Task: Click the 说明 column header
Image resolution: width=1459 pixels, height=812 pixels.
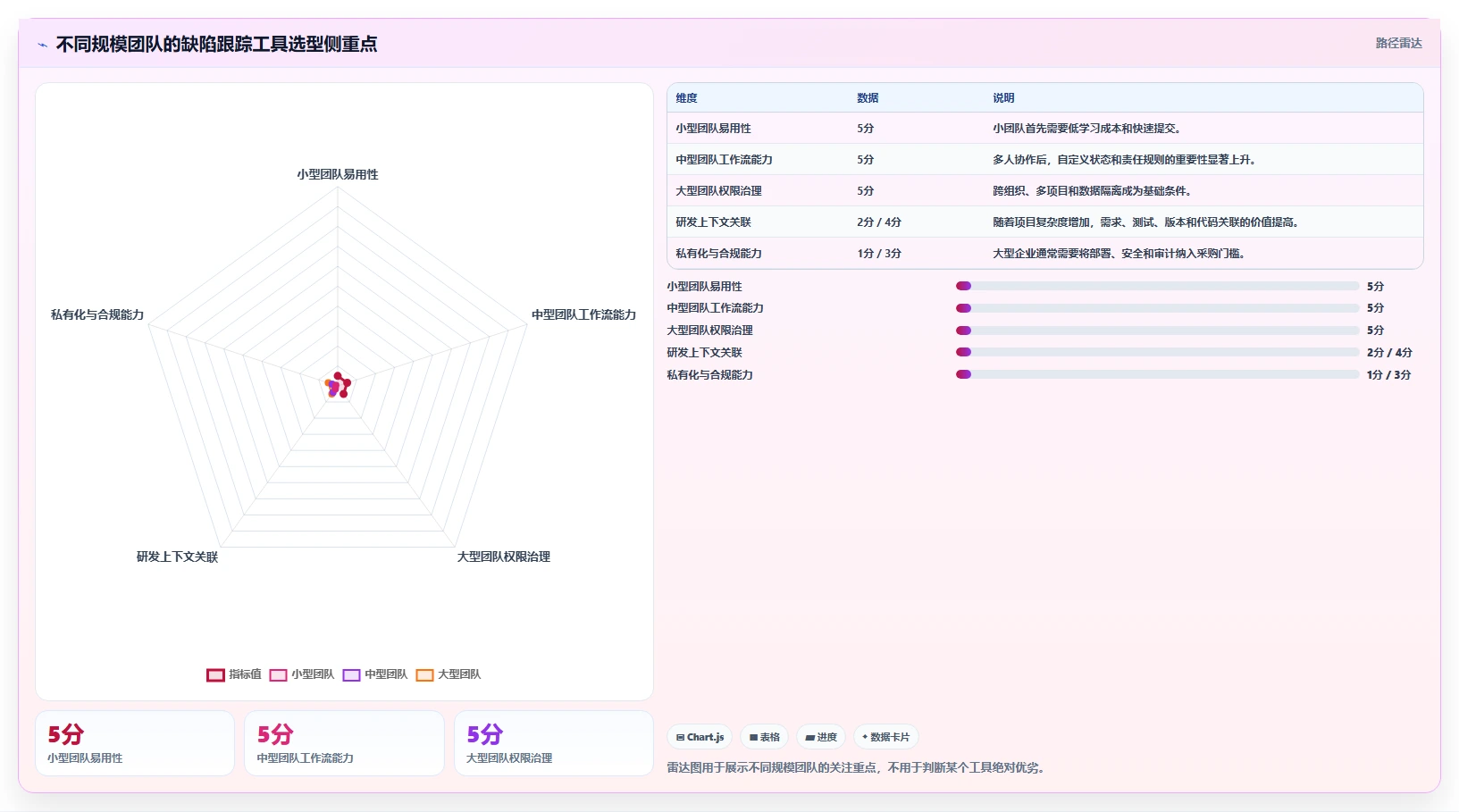Action: (1003, 98)
